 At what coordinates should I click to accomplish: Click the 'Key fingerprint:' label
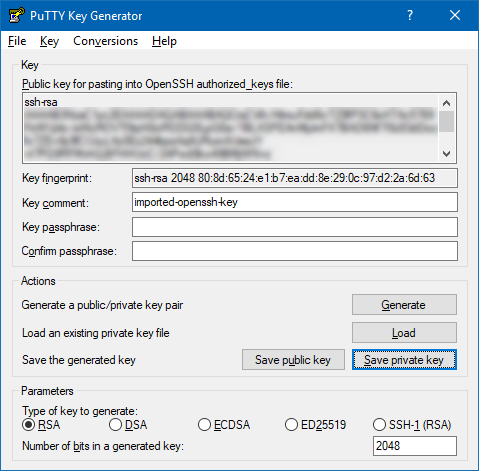57,178
